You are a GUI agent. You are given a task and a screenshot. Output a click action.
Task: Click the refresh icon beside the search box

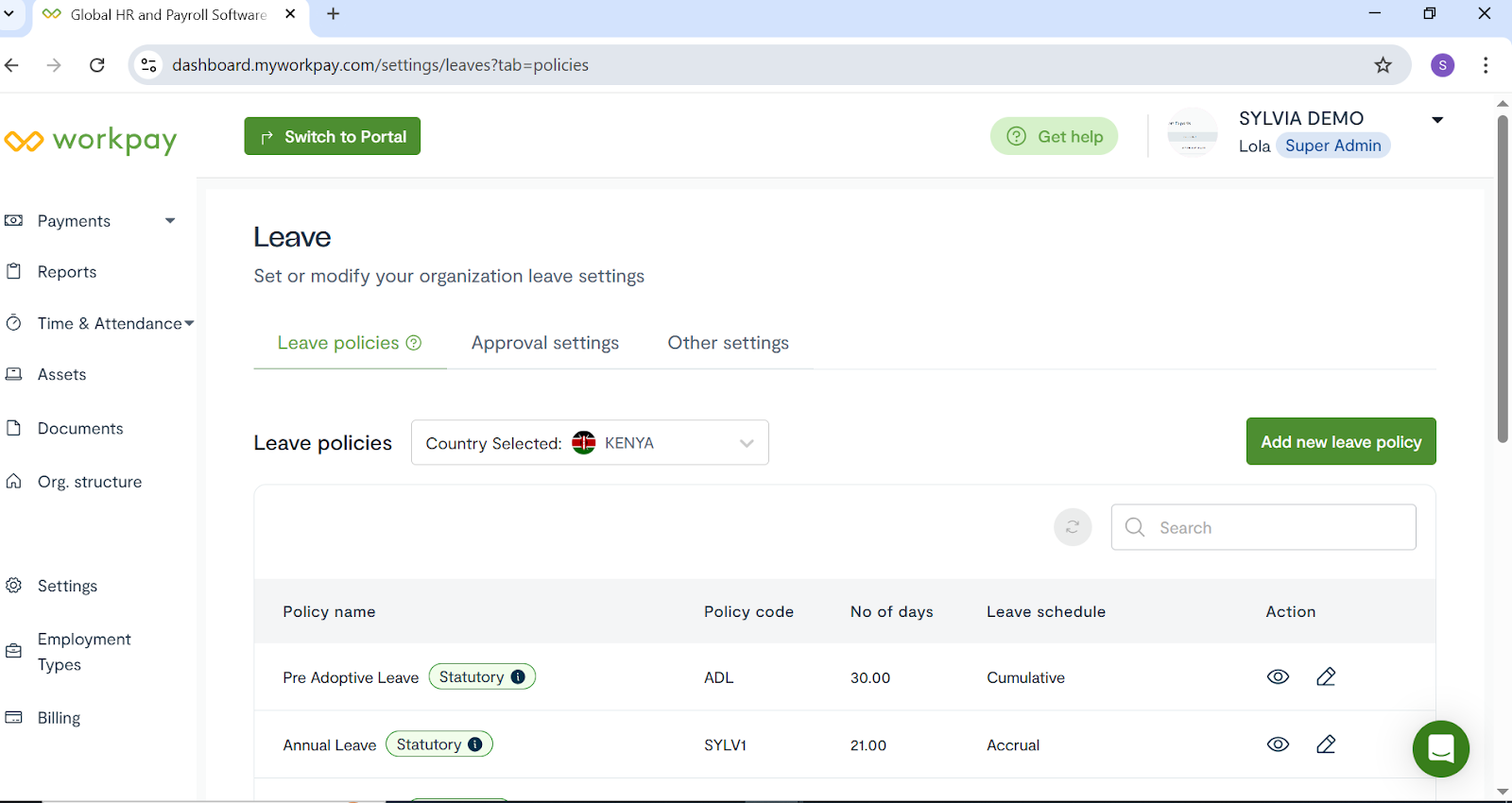pos(1073,527)
